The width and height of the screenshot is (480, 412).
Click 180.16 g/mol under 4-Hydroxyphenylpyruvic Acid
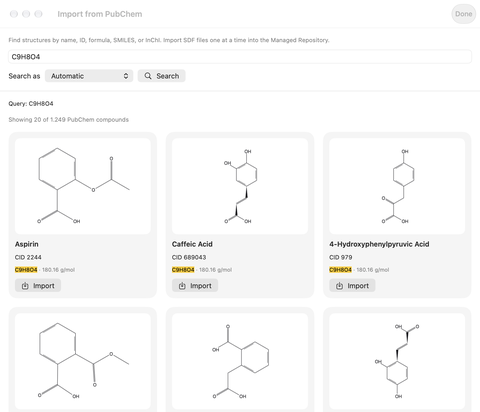click(373, 270)
